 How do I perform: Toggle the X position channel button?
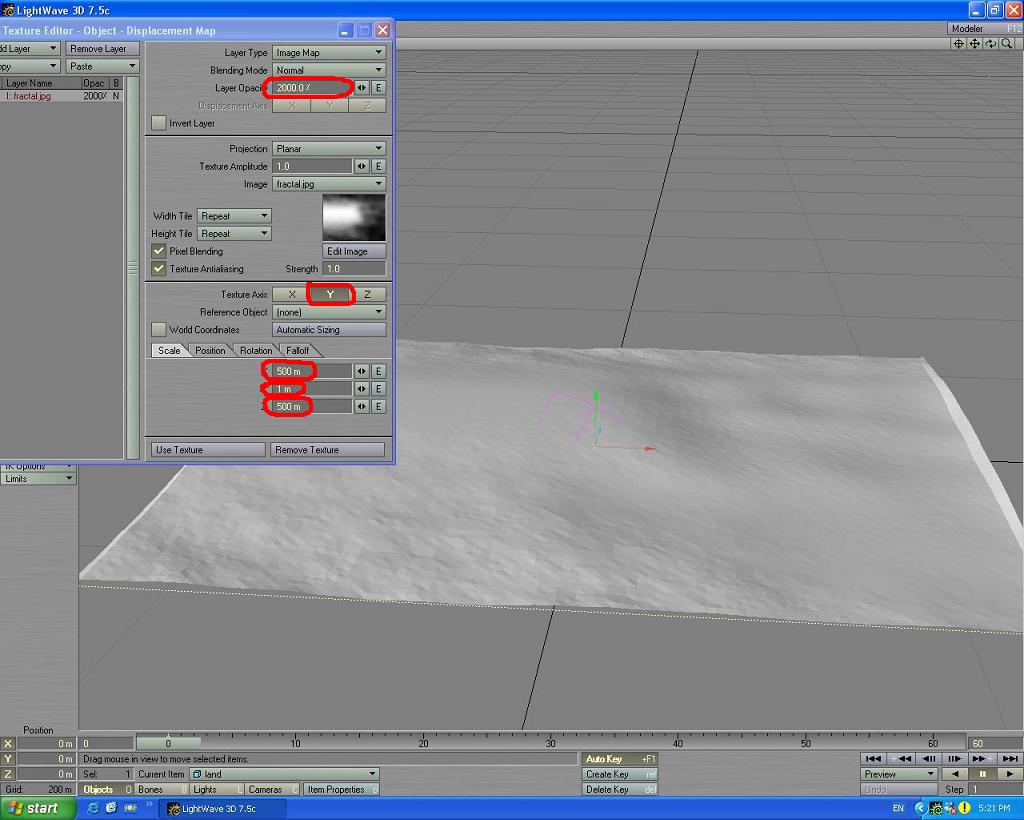8,744
